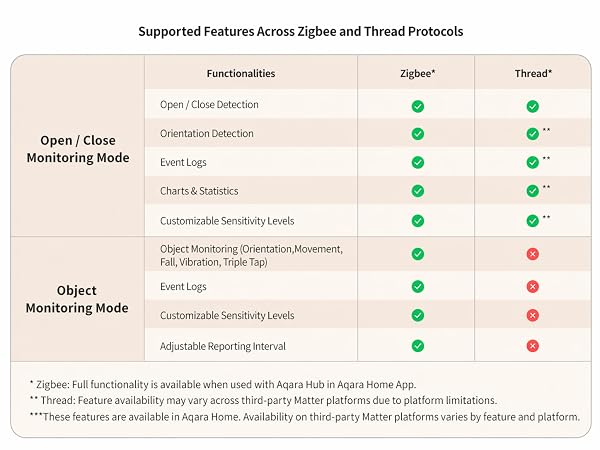Click Thread red cross for Object Monitoring Customizable Sensitivity
Viewport: 600px width, 450px height.
pyautogui.click(x=532, y=315)
